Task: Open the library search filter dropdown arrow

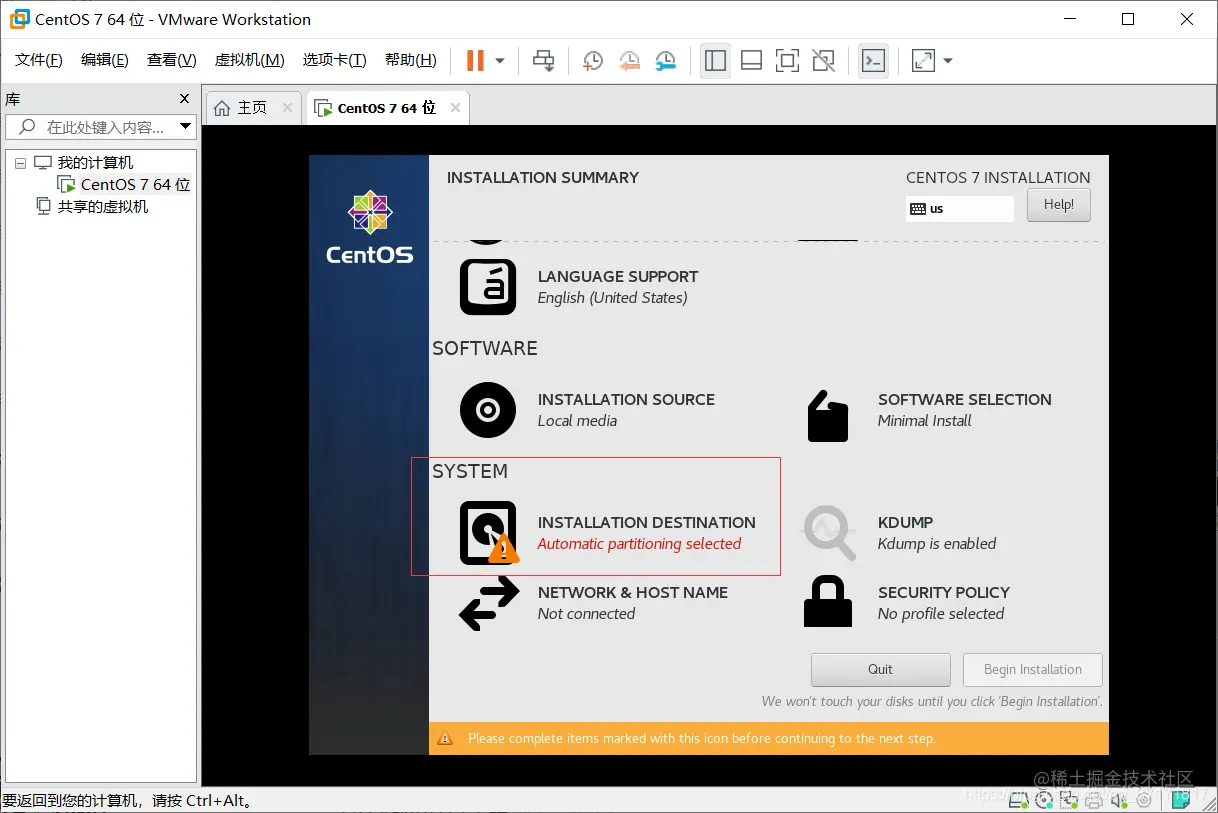Action: pos(185,127)
